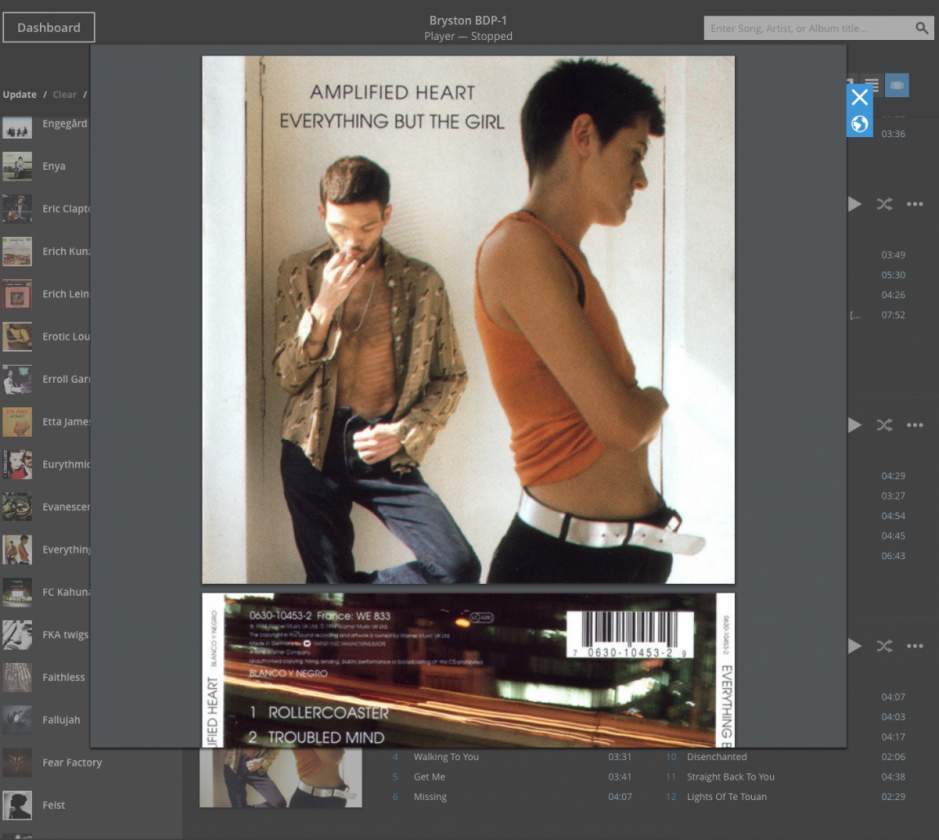Click play icon between 06:43 and 04:03 durations

pos(855,646)
